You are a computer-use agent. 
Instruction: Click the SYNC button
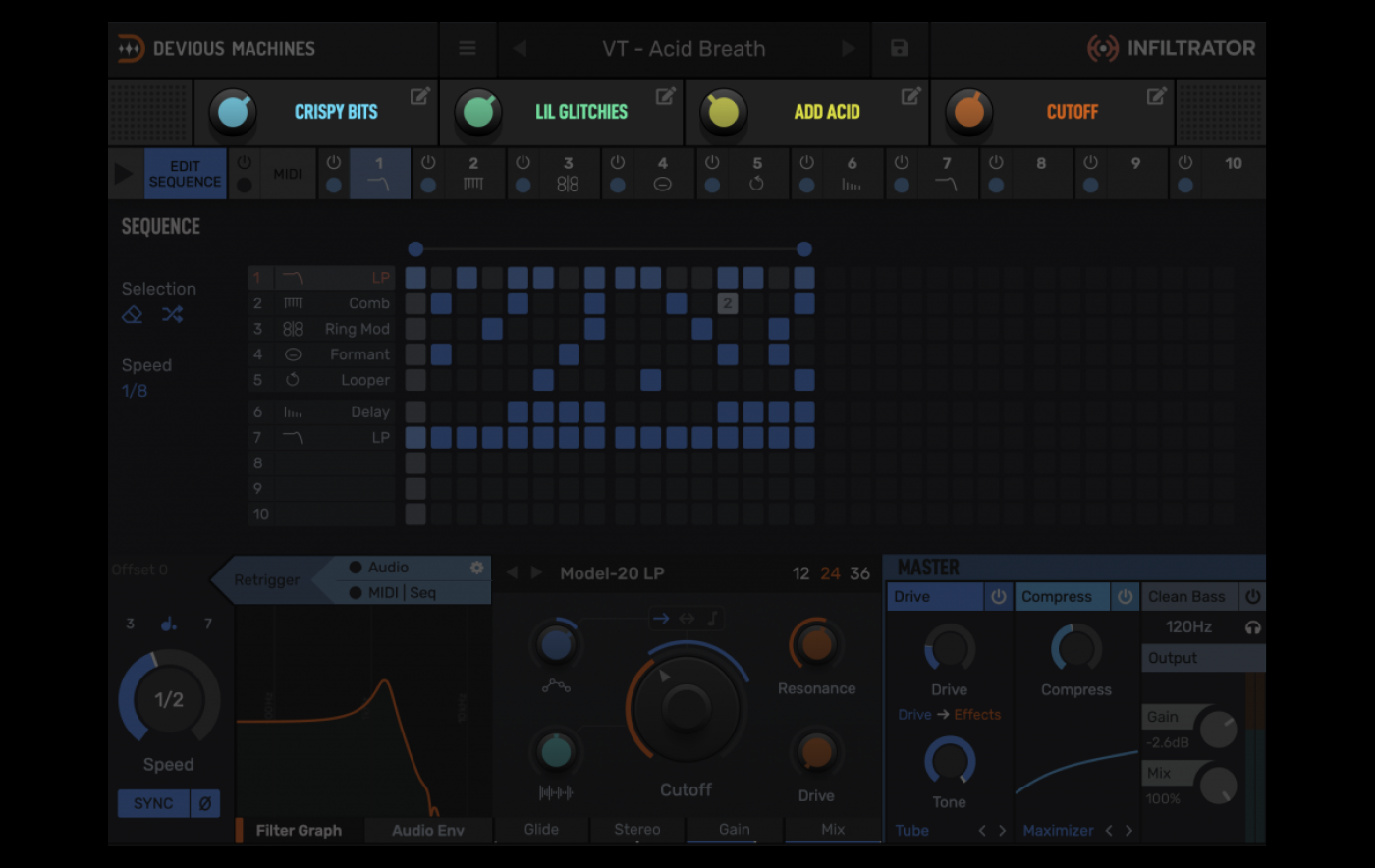pos(153,803)
